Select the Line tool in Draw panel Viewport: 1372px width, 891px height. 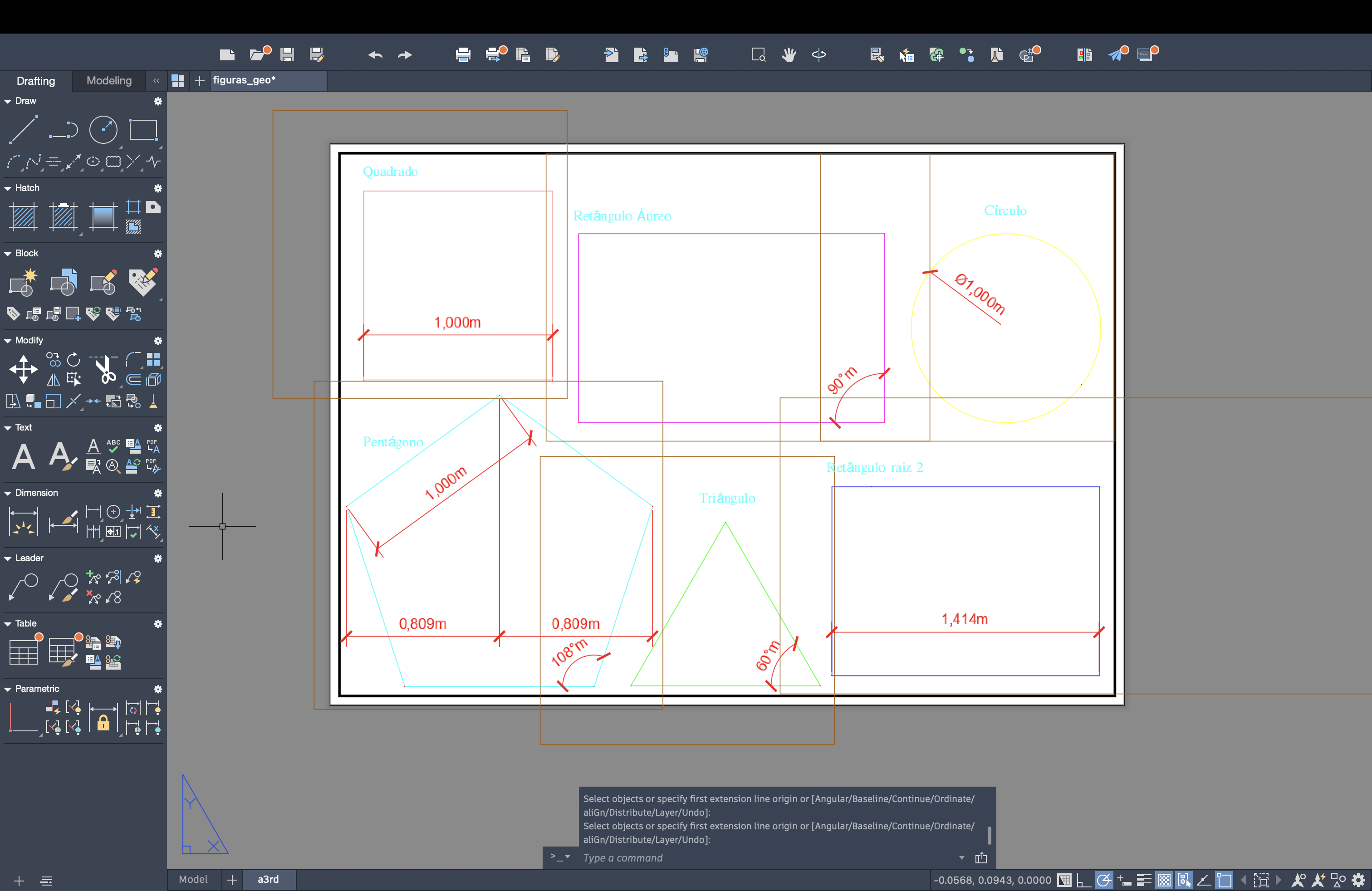pyautogui.click(x=23, y=129)
